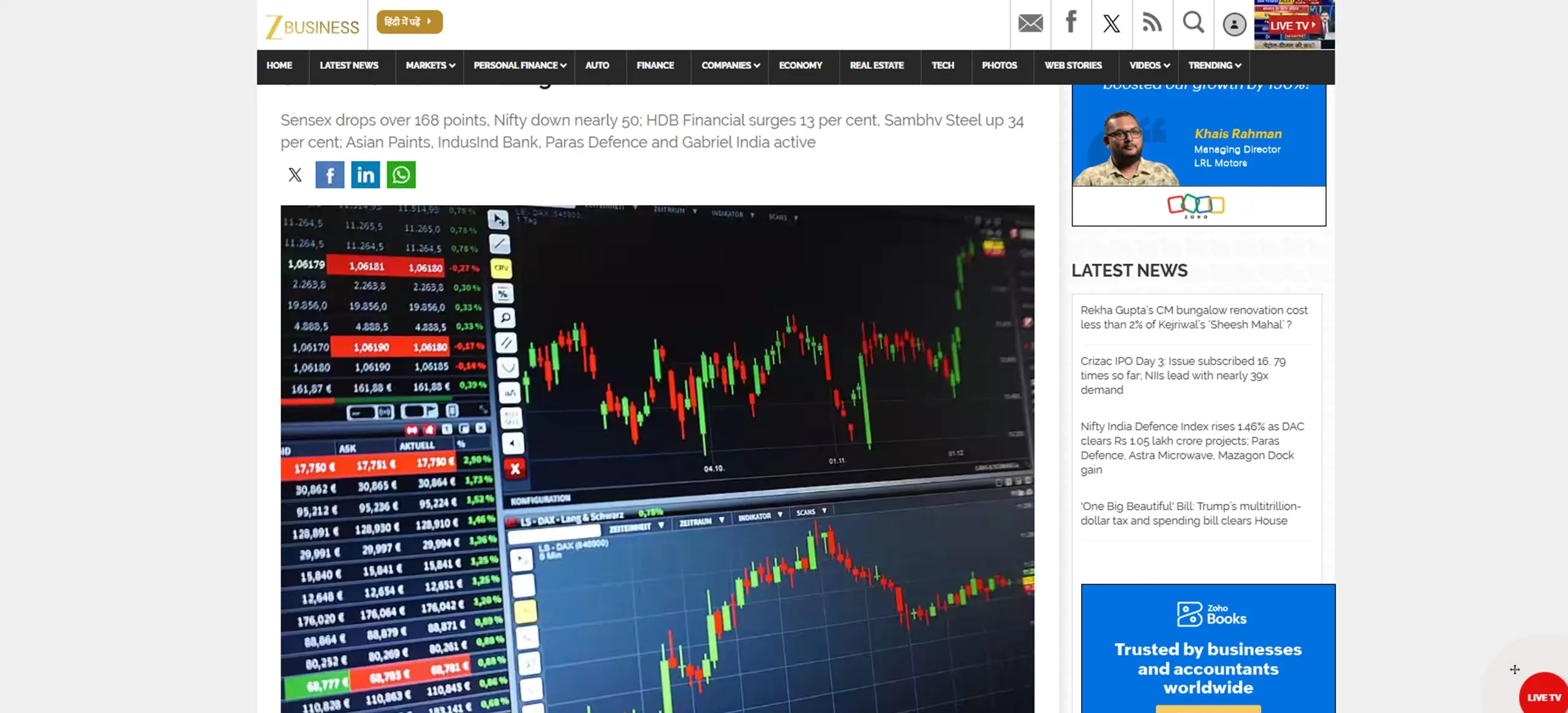This screenshot has width=1568, height=713.
Task: Open the Web Stories menu item
Action: [1072, 66]
